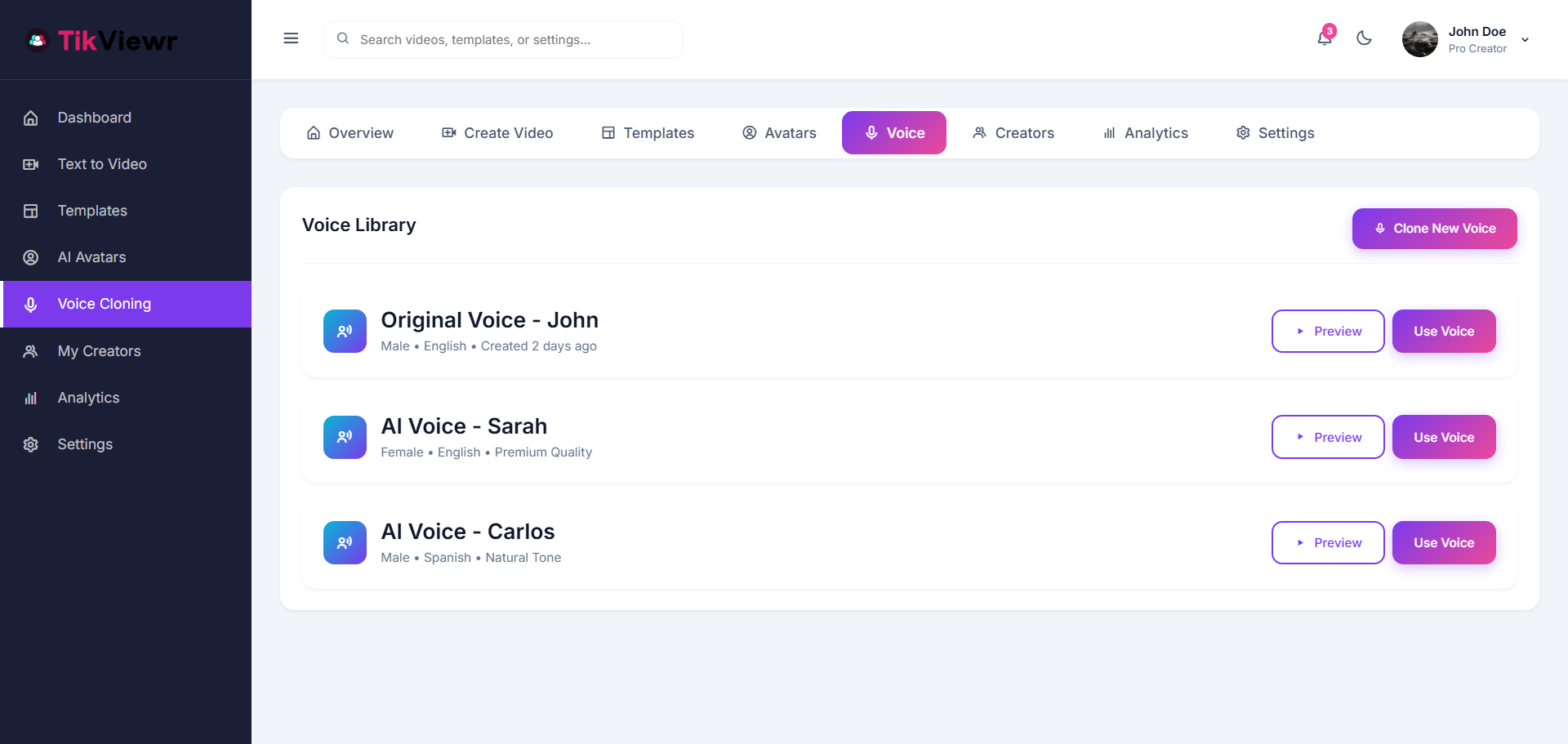1568x744 pixels.
Task: Go to Text to Video in sidebar
Action: tap(102, 164)
